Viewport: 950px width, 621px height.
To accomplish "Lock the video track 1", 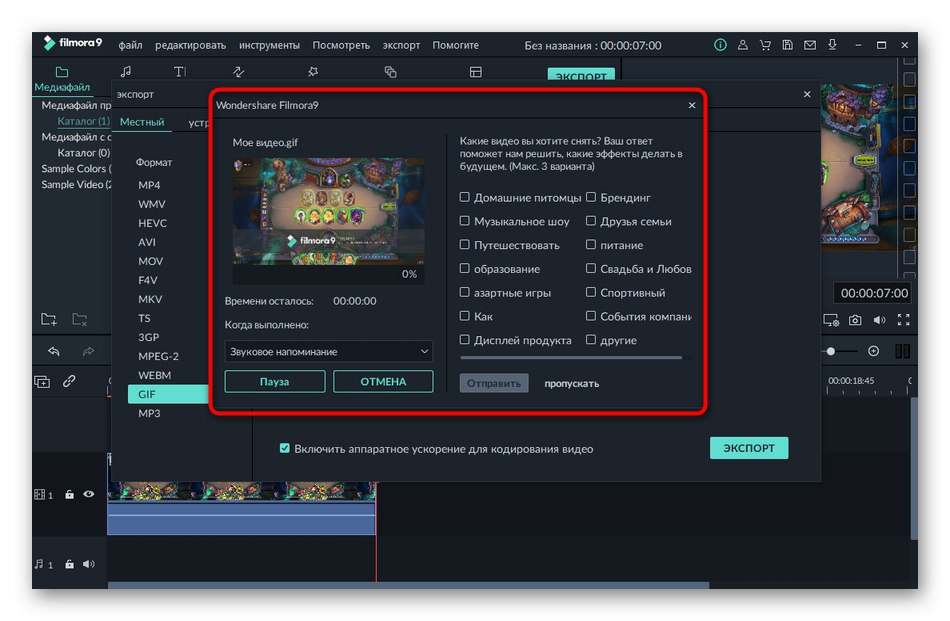I will pyautogui.click(x=69, y=494).
